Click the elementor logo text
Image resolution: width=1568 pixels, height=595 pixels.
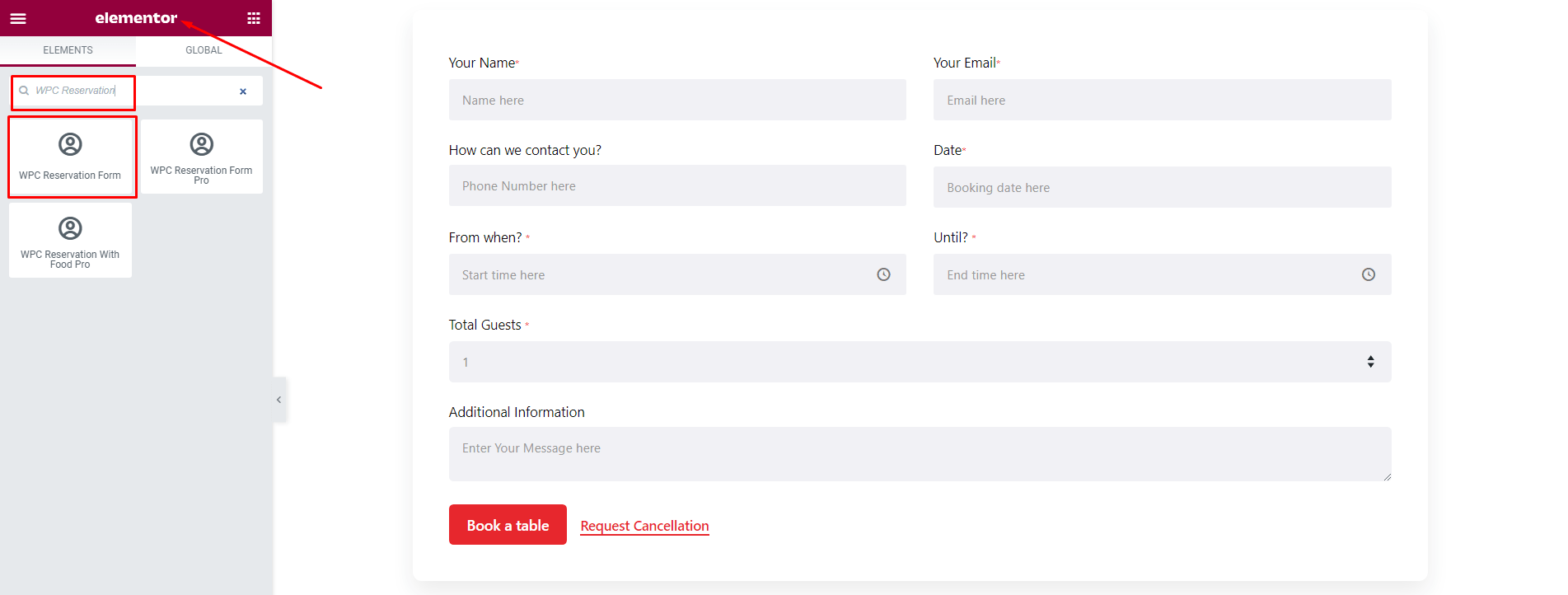pyautogui.click(x=136, y=18)
